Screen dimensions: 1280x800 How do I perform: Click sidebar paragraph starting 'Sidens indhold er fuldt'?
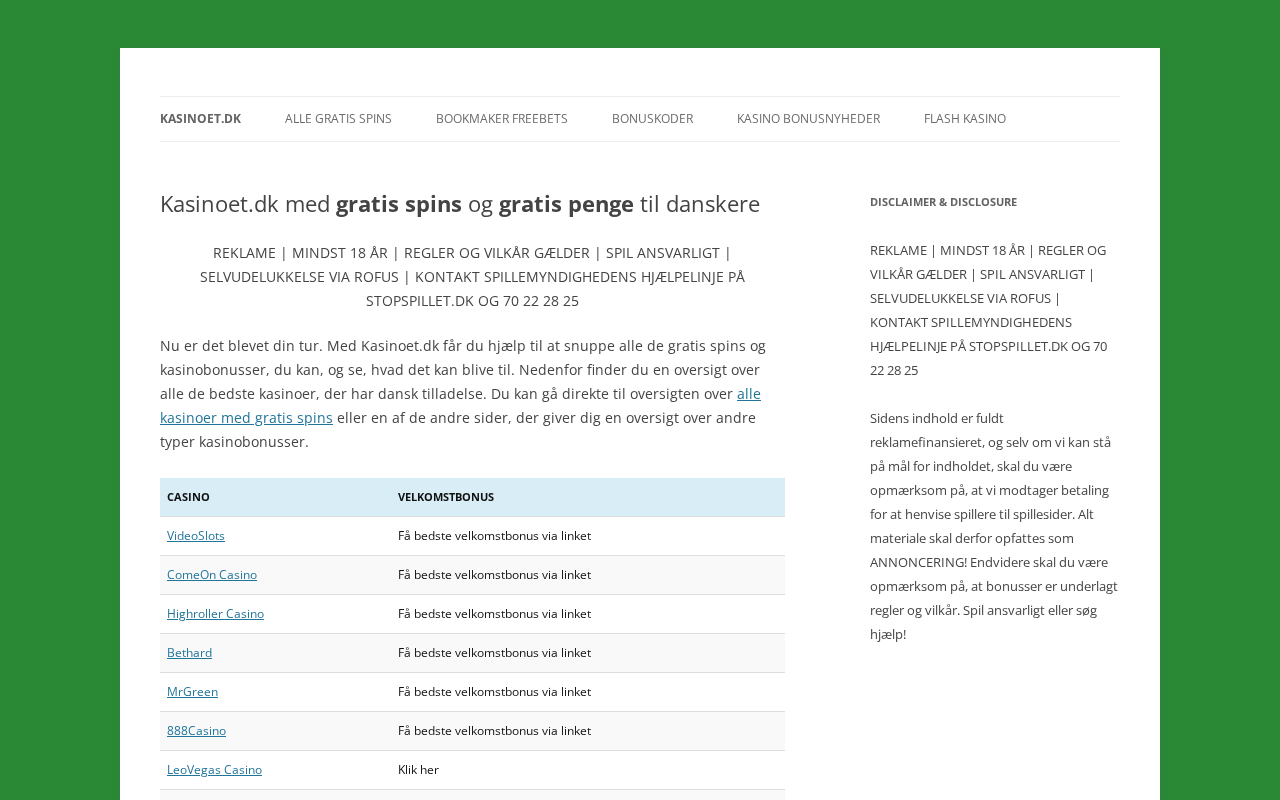(x=994, y=526)
